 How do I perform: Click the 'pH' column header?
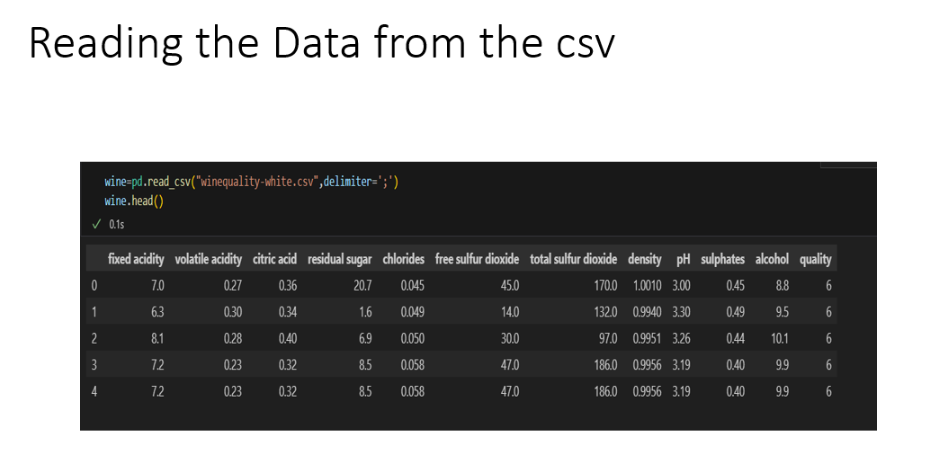[683, 259]
